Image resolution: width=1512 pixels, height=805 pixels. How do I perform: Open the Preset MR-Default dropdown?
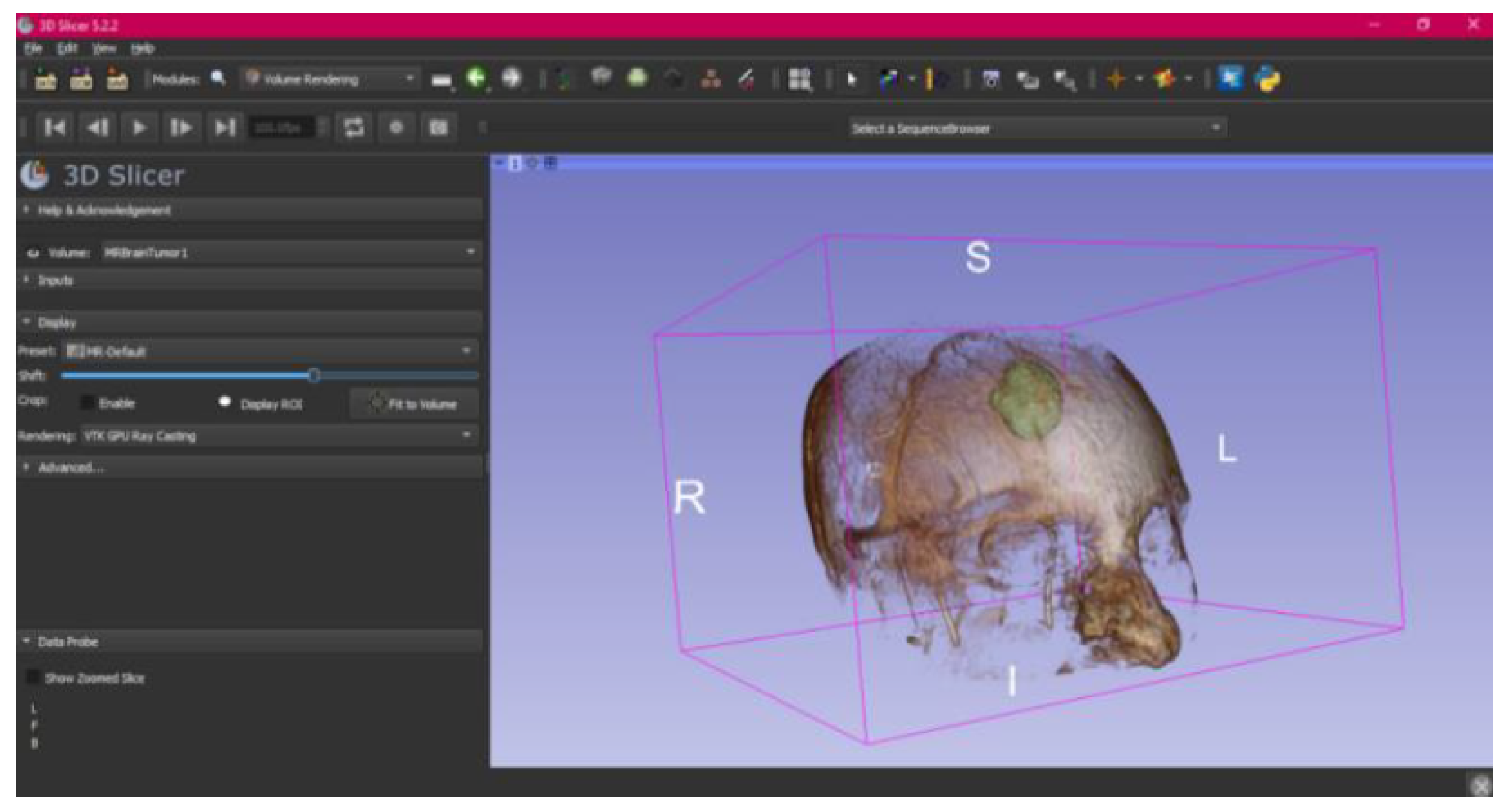(270, 351)
